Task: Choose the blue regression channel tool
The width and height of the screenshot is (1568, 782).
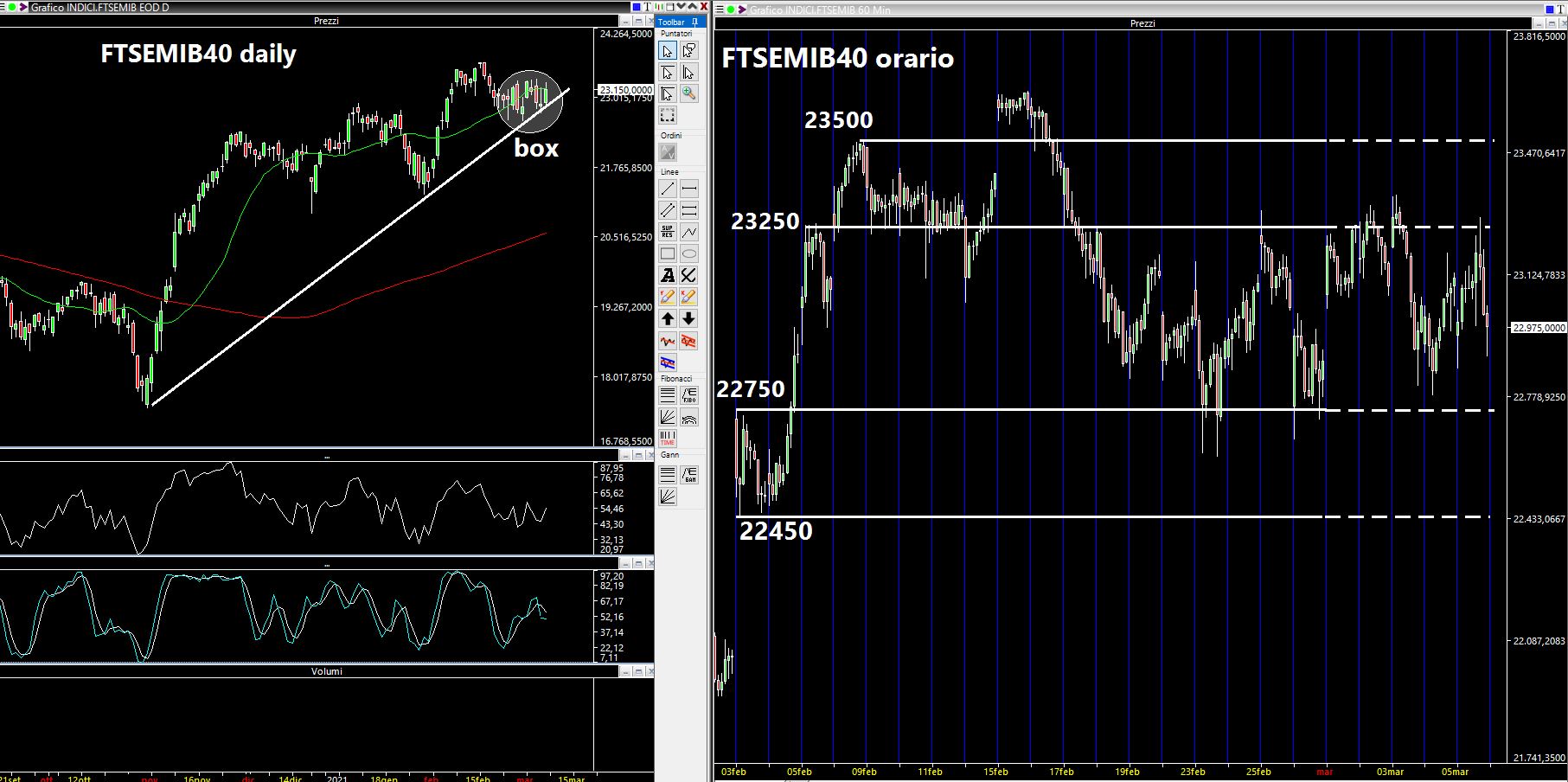Action: coord(668,362)
